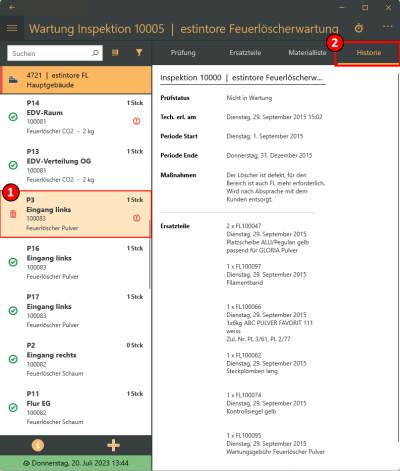Click the red trash icon of P3
Image resolution: width=400 pixels, height=471 pixels.
[13, 214]
